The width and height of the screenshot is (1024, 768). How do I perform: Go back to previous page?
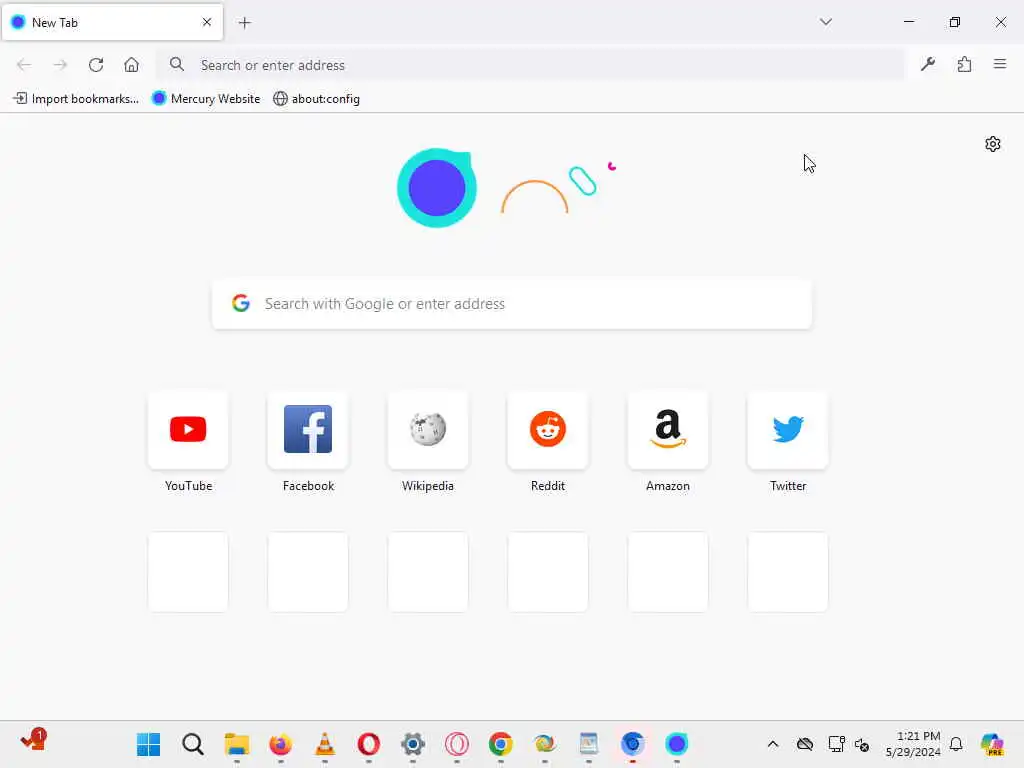(24, 65)
